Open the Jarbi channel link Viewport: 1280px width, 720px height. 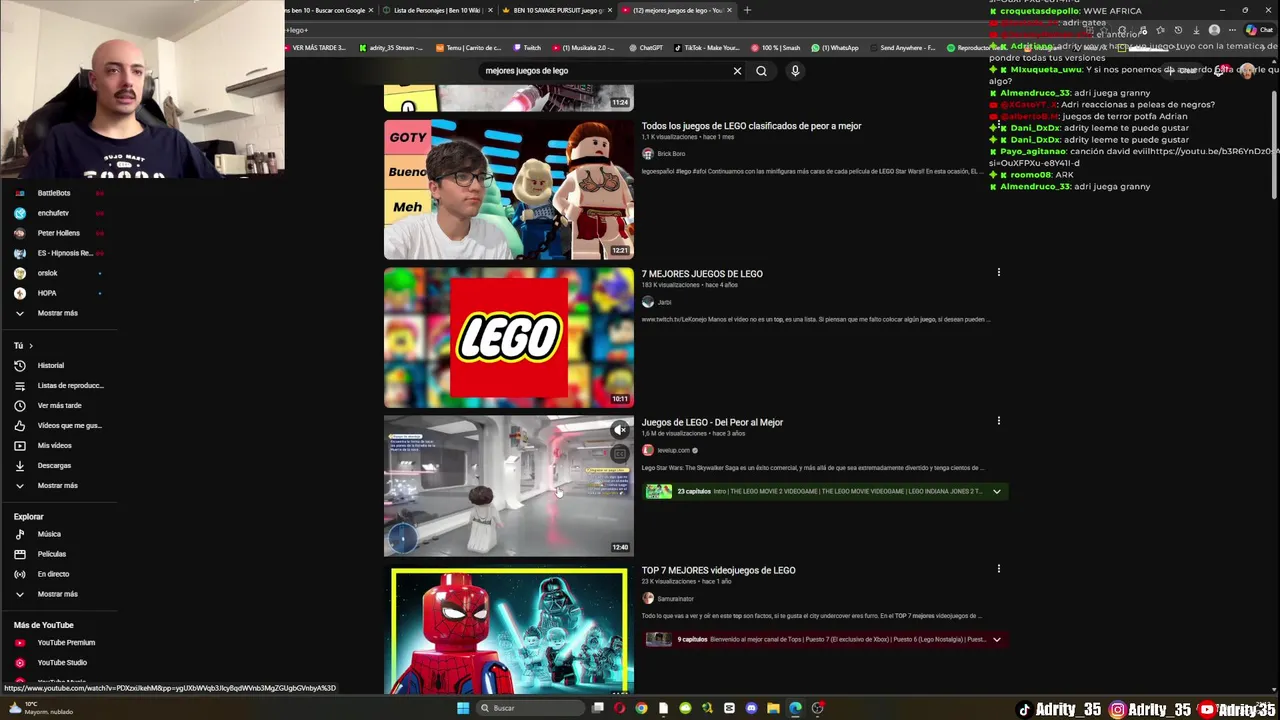click(664, 302)
